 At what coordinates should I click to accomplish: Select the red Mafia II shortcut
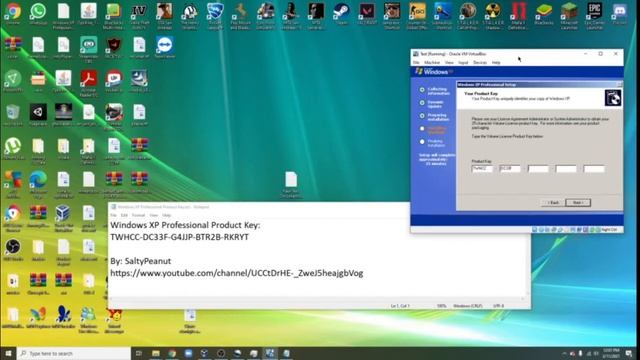pyautogui.click(x=518, y=11)
